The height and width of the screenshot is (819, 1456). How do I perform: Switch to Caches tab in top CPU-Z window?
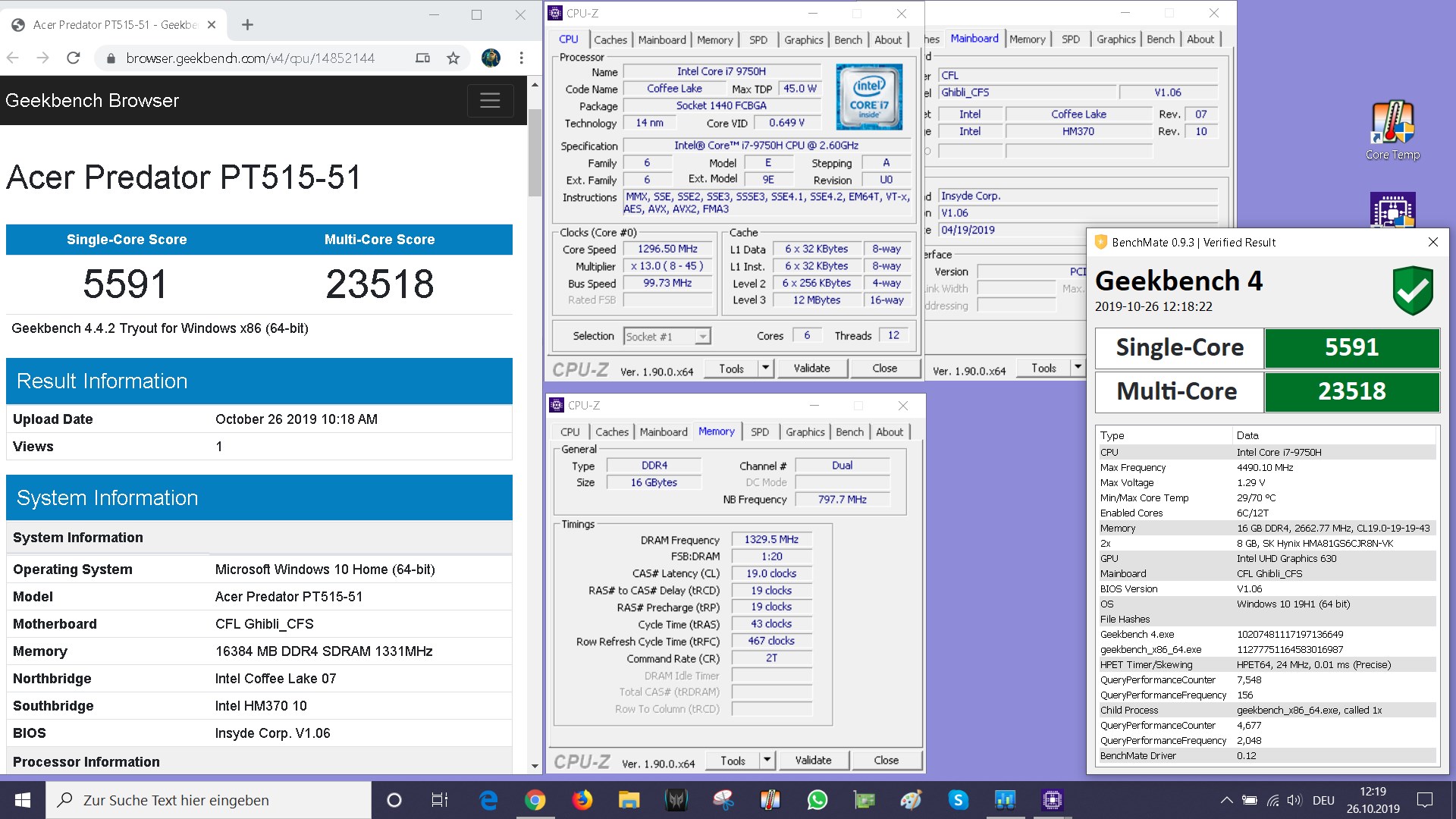[x=610, y=40]
